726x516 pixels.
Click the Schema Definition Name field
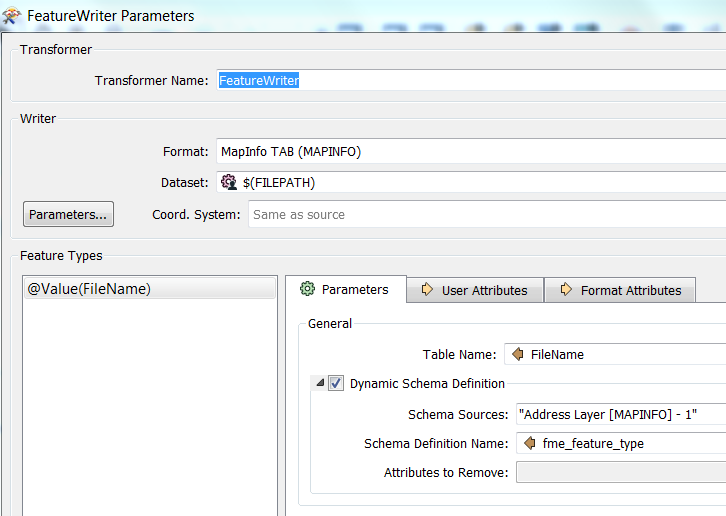(x=621, y=443)
